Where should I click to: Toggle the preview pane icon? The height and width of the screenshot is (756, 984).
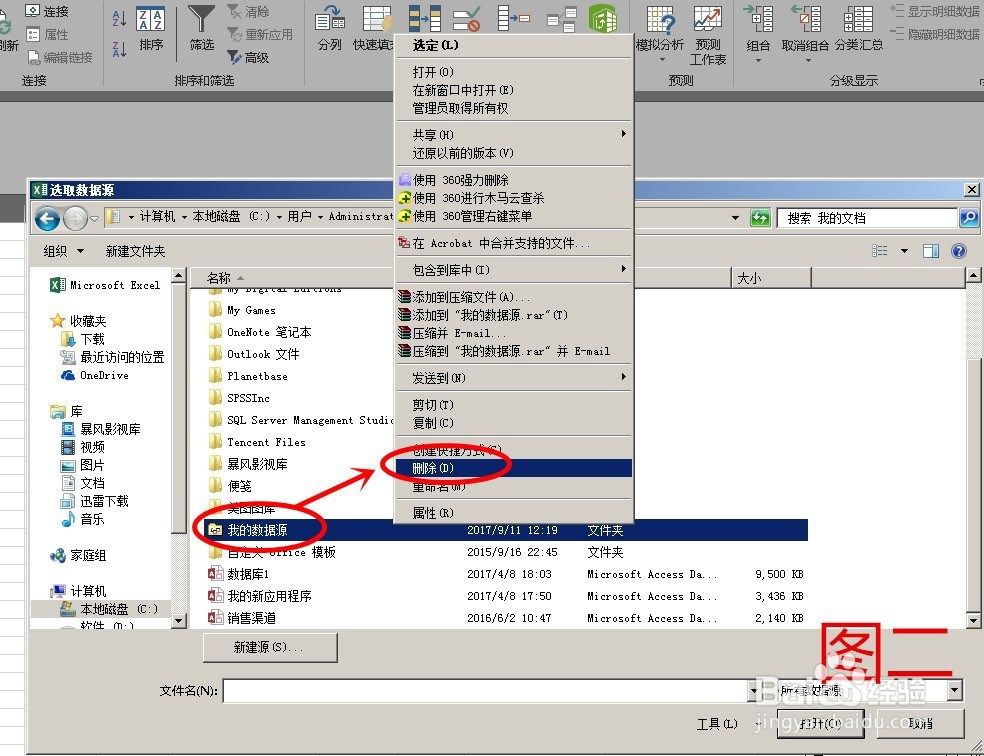coord(931,251)
